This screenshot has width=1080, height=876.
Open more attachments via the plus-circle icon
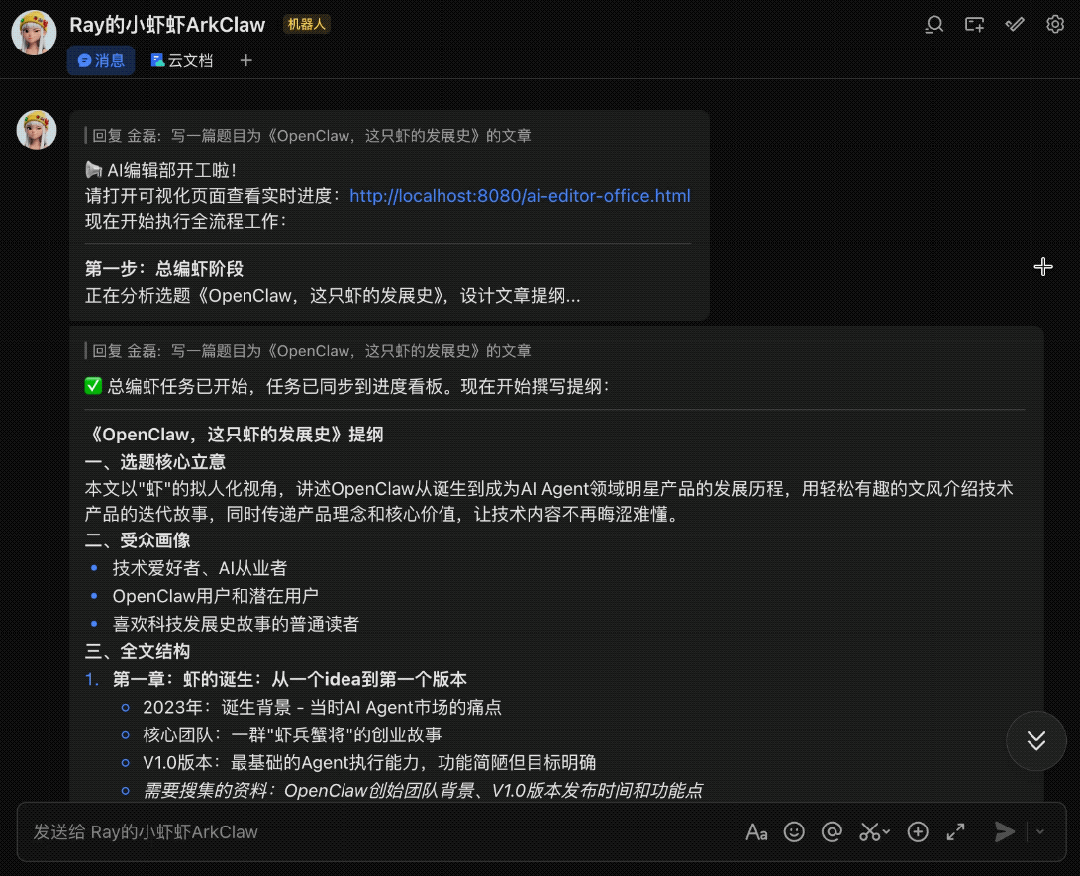point(917,831)
